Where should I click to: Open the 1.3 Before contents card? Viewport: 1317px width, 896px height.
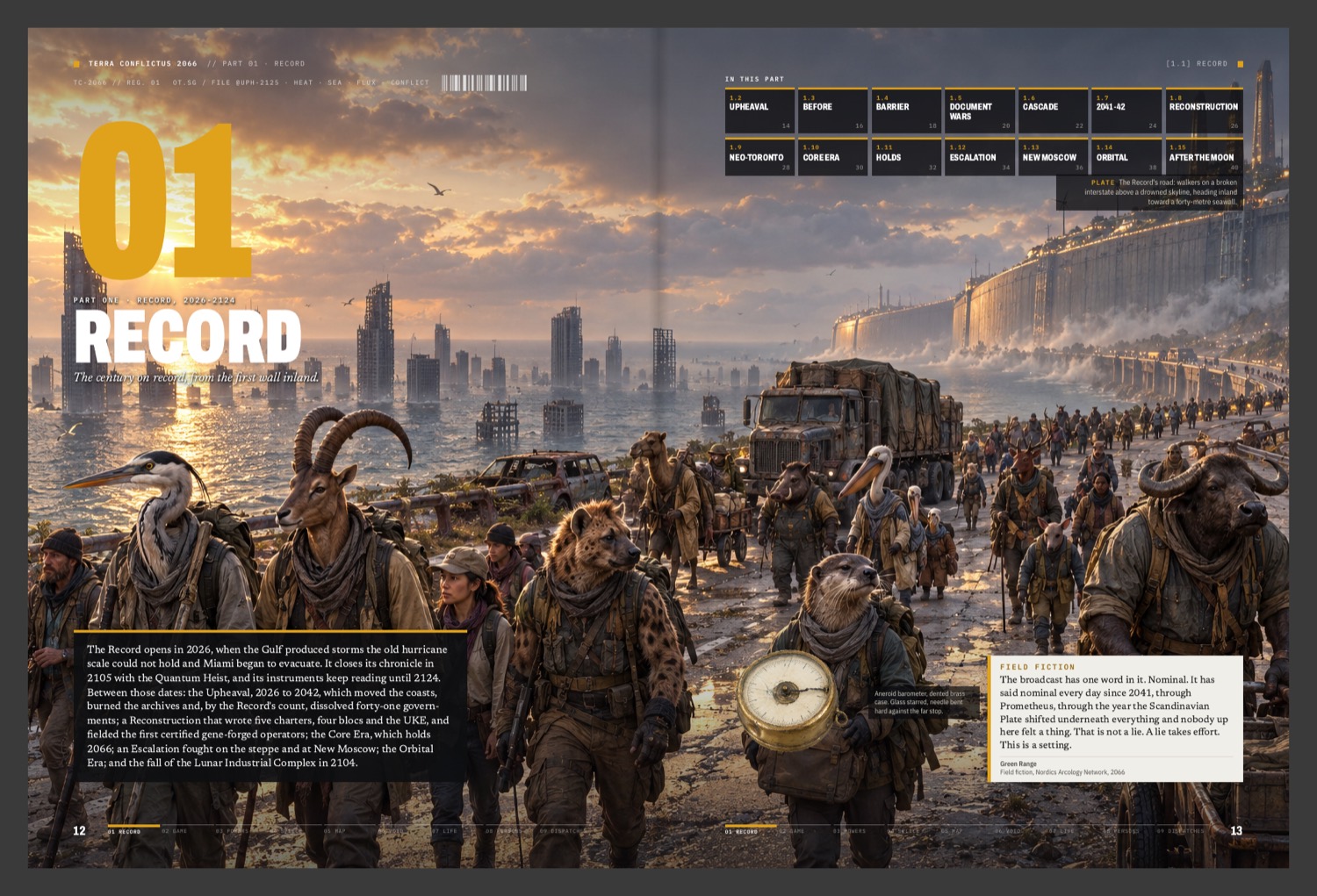(833, 110)
